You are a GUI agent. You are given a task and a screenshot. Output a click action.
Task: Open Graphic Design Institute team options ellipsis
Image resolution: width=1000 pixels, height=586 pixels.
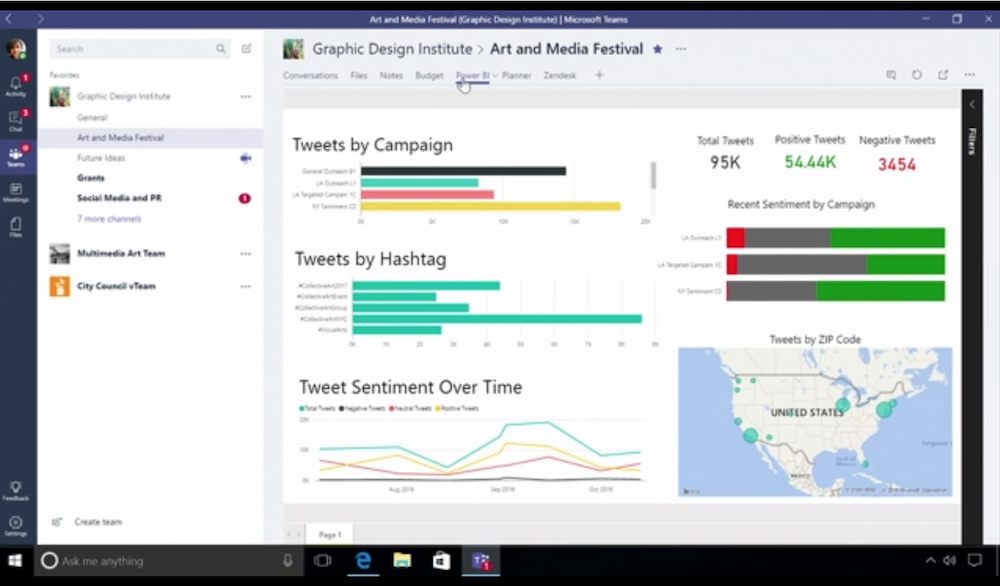[246, 96]
